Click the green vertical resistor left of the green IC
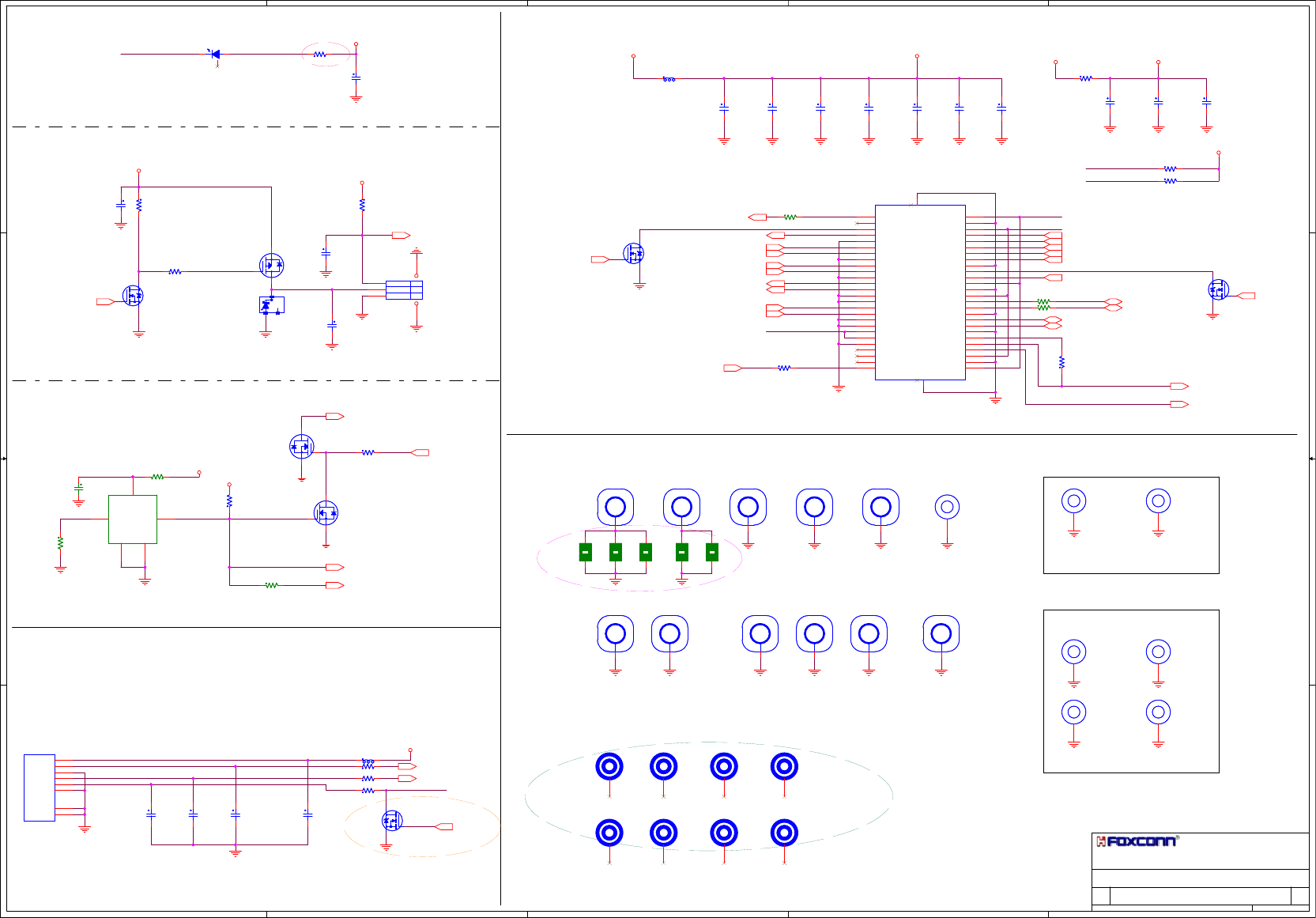This screenshot has width=1316, height=918. (x=60, y=543)
